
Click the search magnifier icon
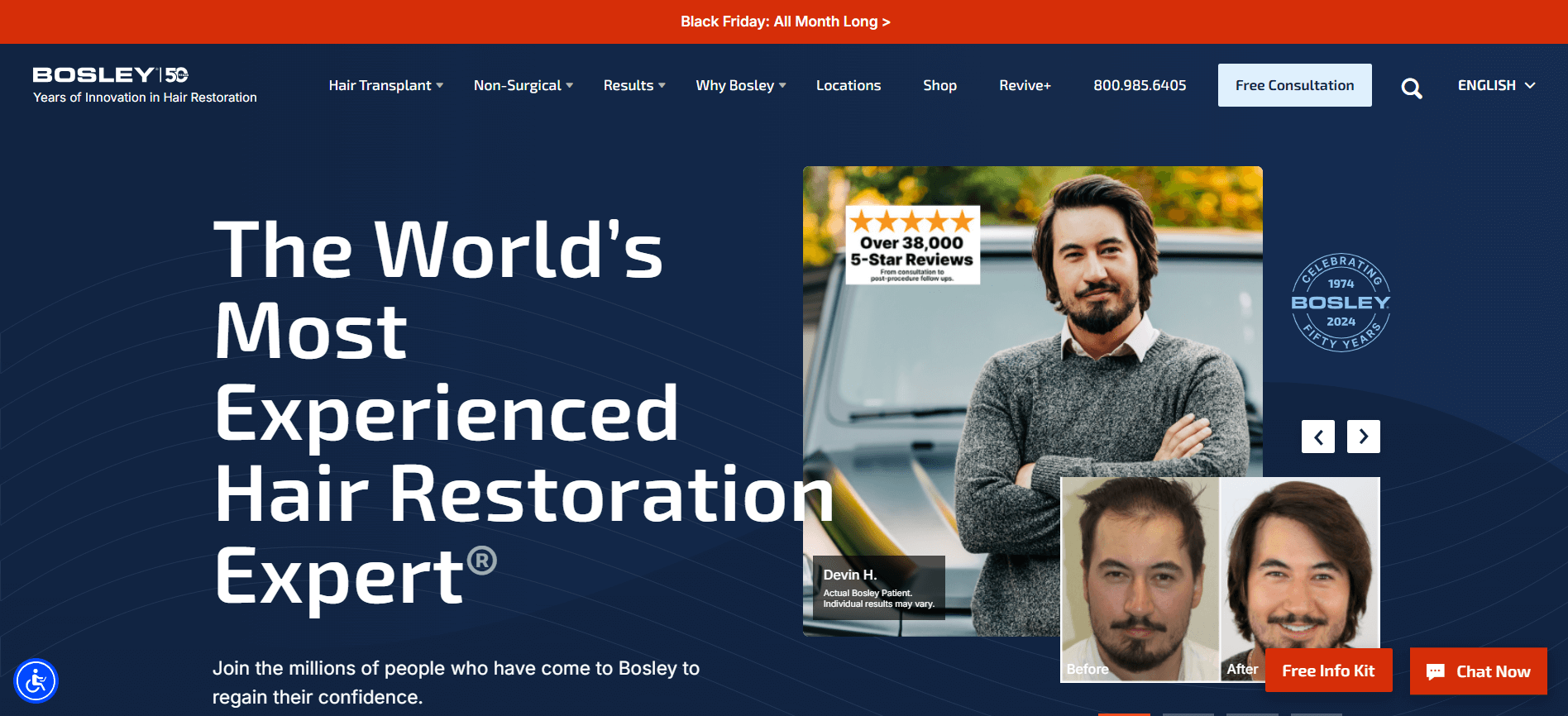[1411, 88]
